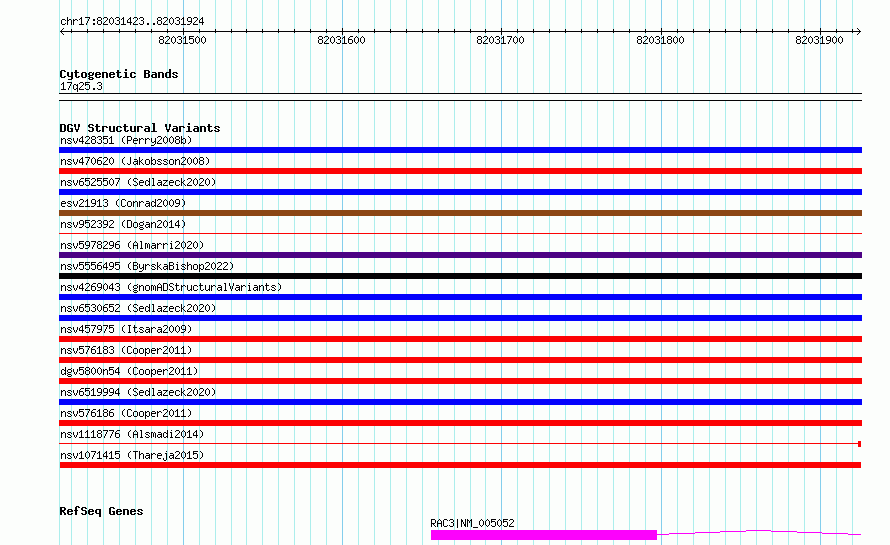Click variant label nsv5978296 (Almarri2020)
The image size is (890, 545).
coord(132,245)
